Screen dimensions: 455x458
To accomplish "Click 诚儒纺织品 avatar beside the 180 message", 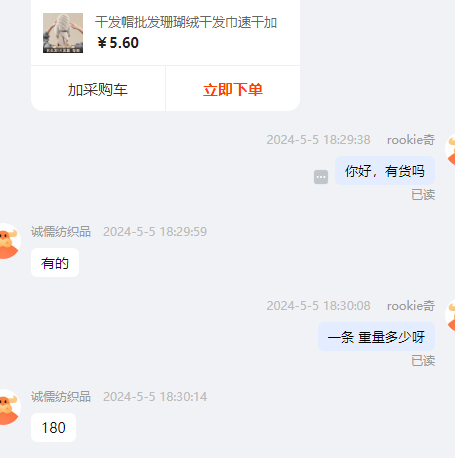I will point(9,407).
